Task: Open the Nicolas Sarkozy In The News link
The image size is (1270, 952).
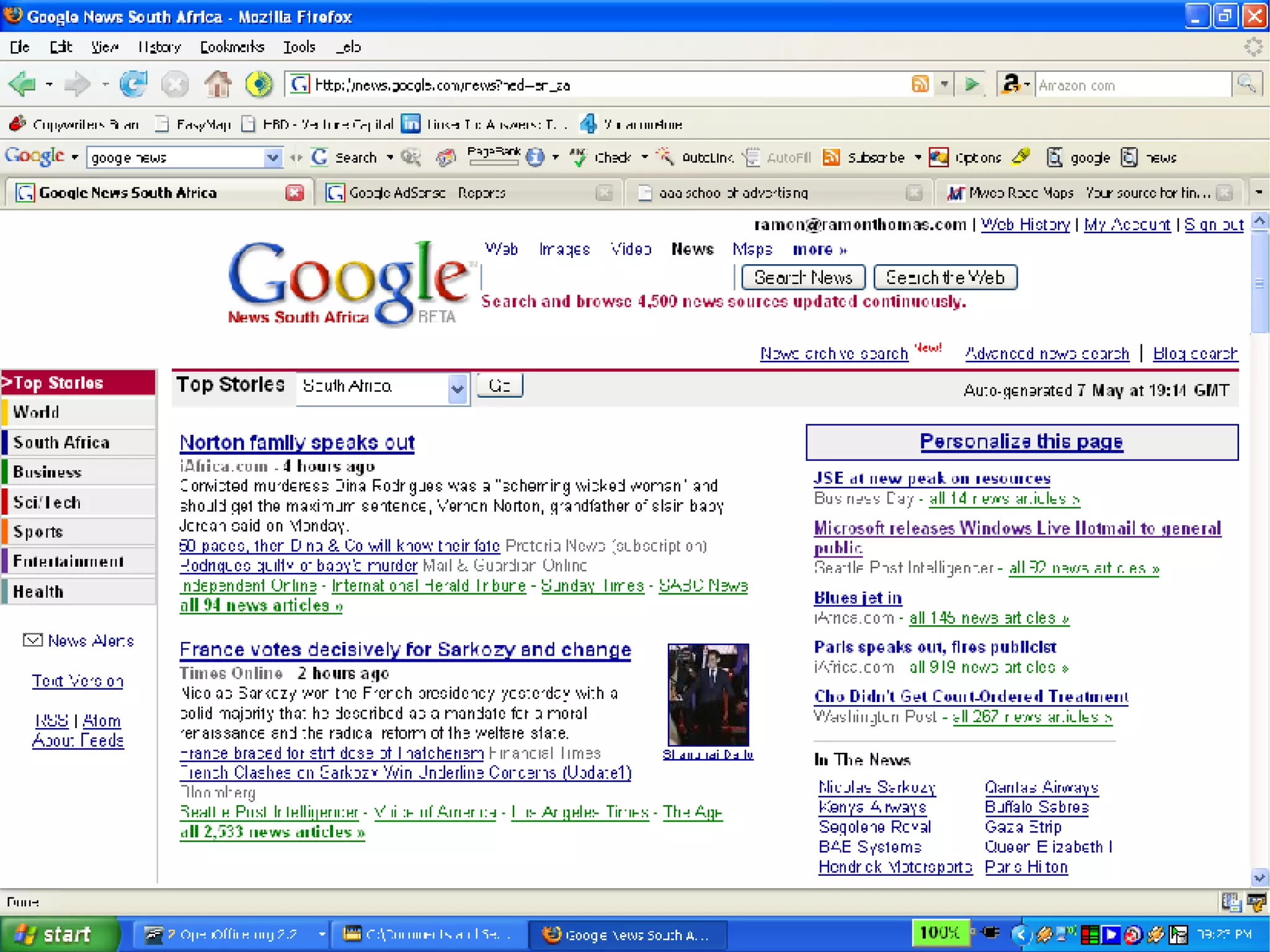Action: click(877, 787)
